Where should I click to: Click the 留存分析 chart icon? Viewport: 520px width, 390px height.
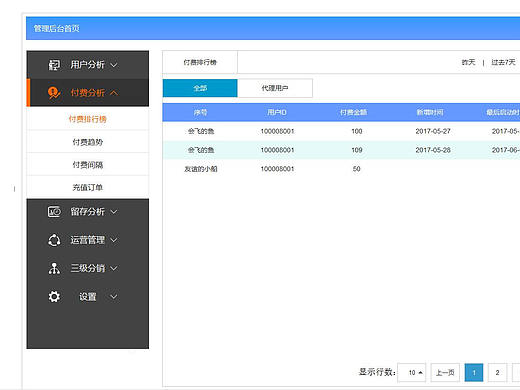click(x=54, y=211)
